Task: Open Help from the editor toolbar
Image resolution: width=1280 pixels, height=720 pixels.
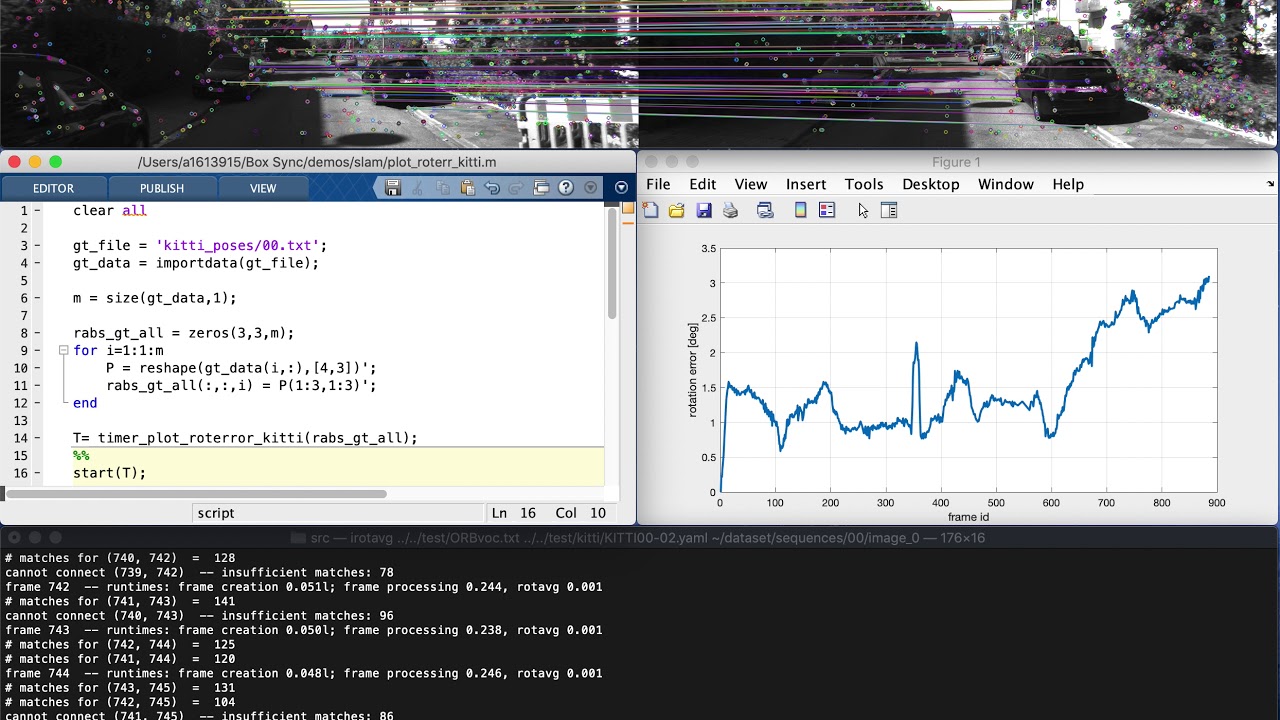Action: point(566,188)
